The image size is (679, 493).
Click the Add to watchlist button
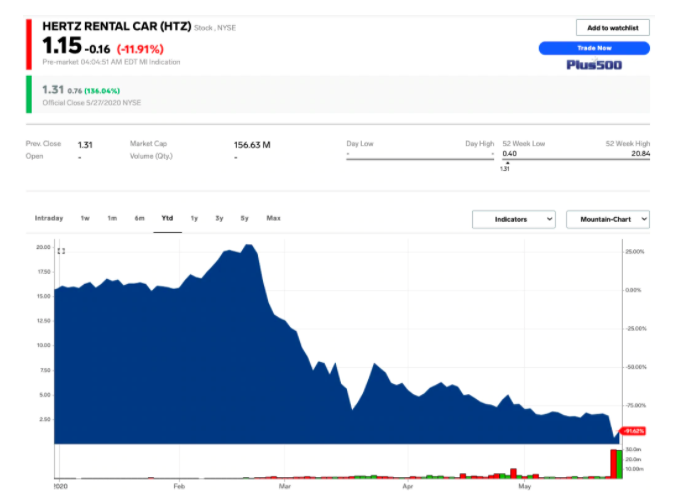coord(612,28)
